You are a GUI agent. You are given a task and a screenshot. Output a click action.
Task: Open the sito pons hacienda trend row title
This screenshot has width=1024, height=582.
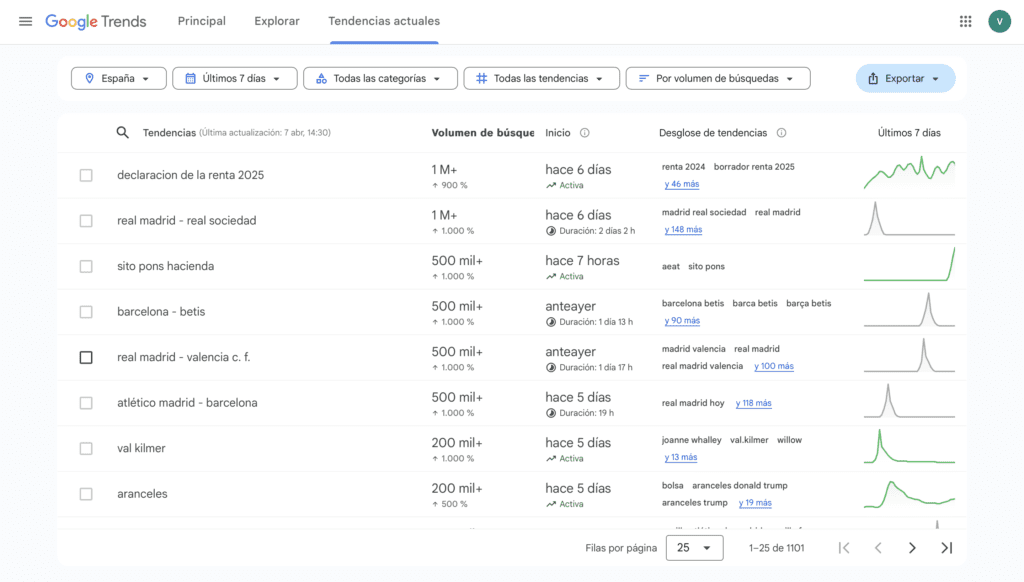pos(166,267)
